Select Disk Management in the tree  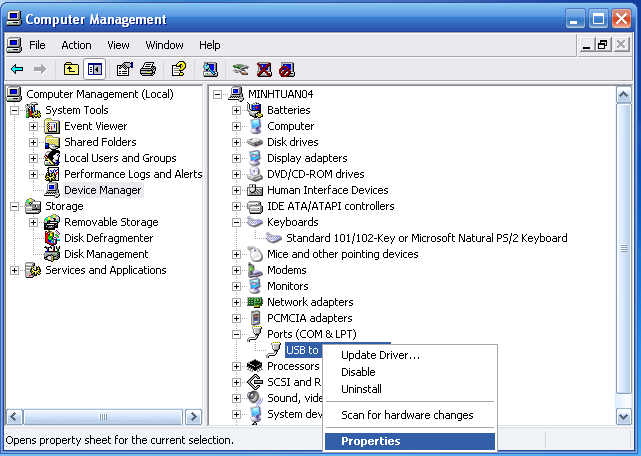pos(106,254)
